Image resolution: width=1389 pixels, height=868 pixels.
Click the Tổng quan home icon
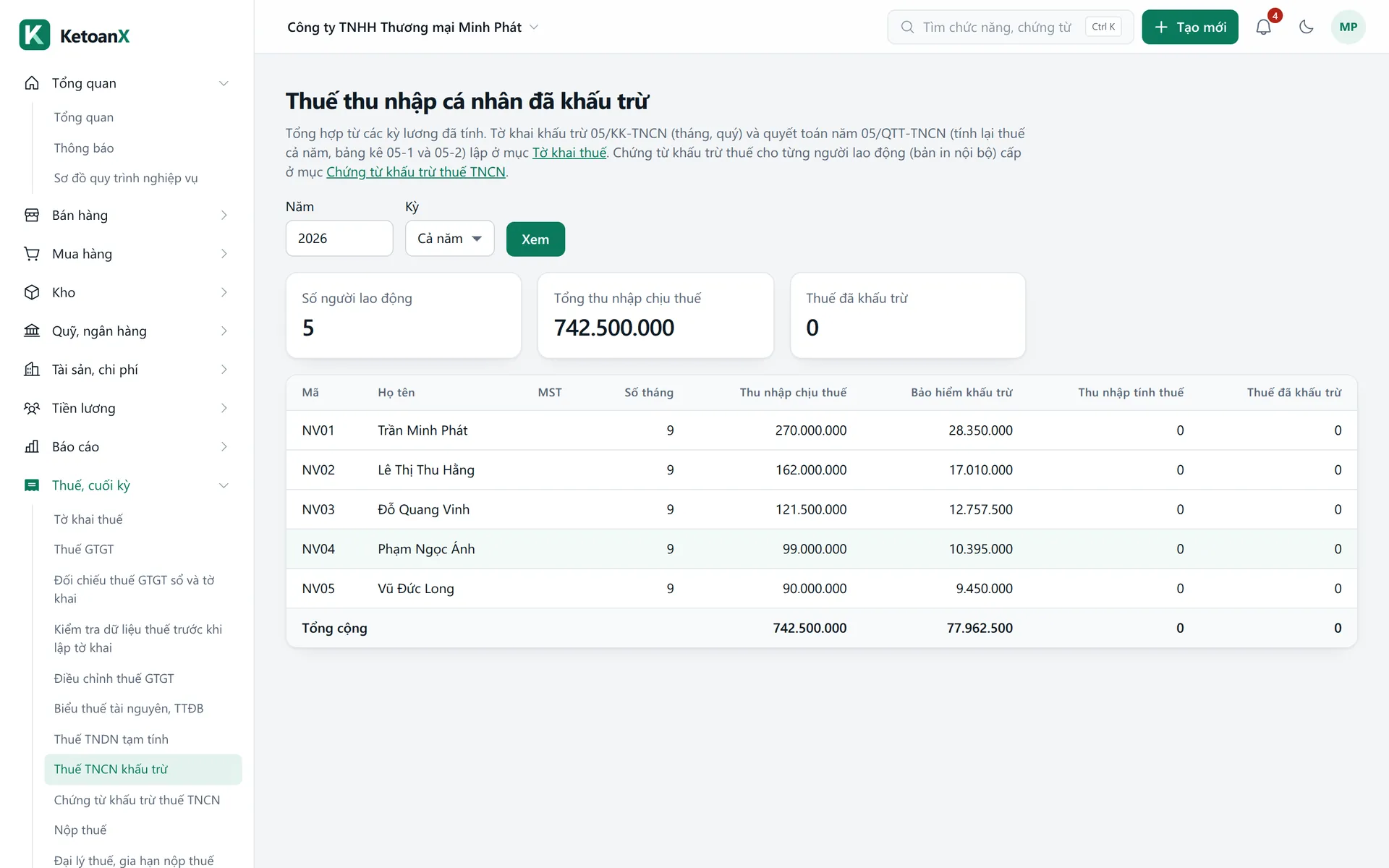click(32, 83)
